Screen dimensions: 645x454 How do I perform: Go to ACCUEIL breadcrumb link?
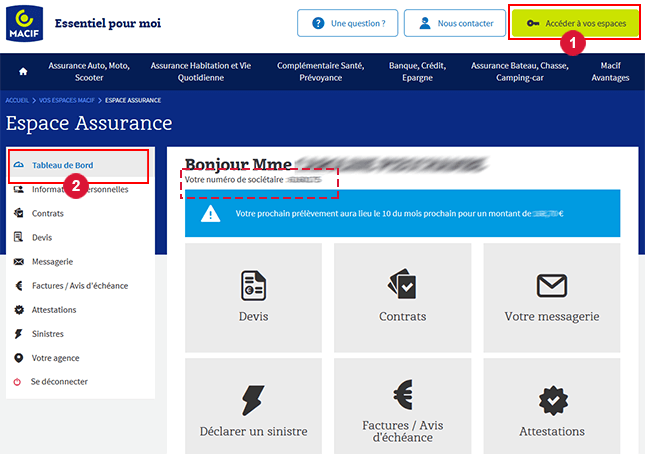(17, 100)
